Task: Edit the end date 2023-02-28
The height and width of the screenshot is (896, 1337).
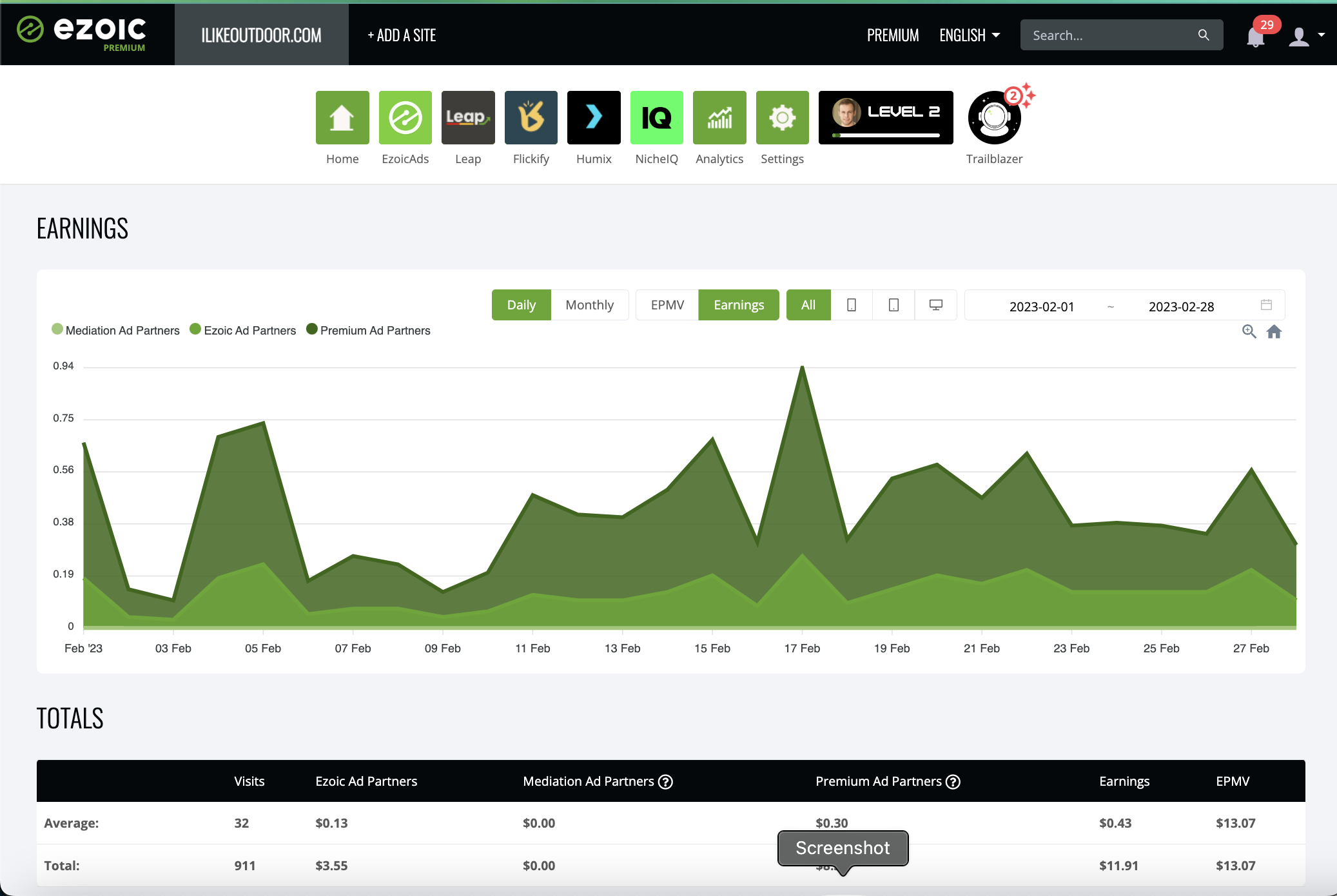Action: click(1181, 306)
